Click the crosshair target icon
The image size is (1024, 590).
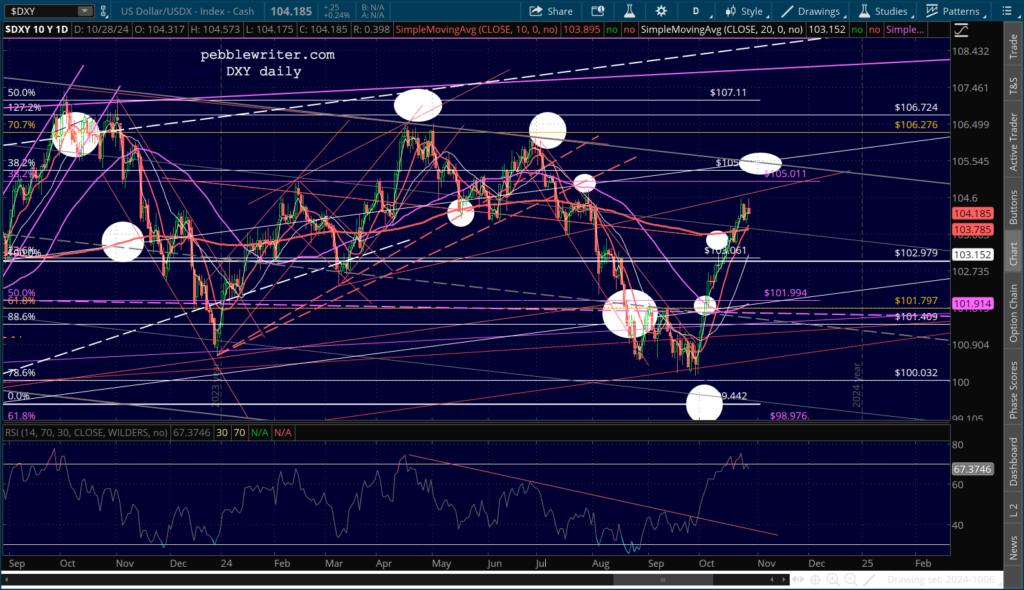[x=815, y=580]
